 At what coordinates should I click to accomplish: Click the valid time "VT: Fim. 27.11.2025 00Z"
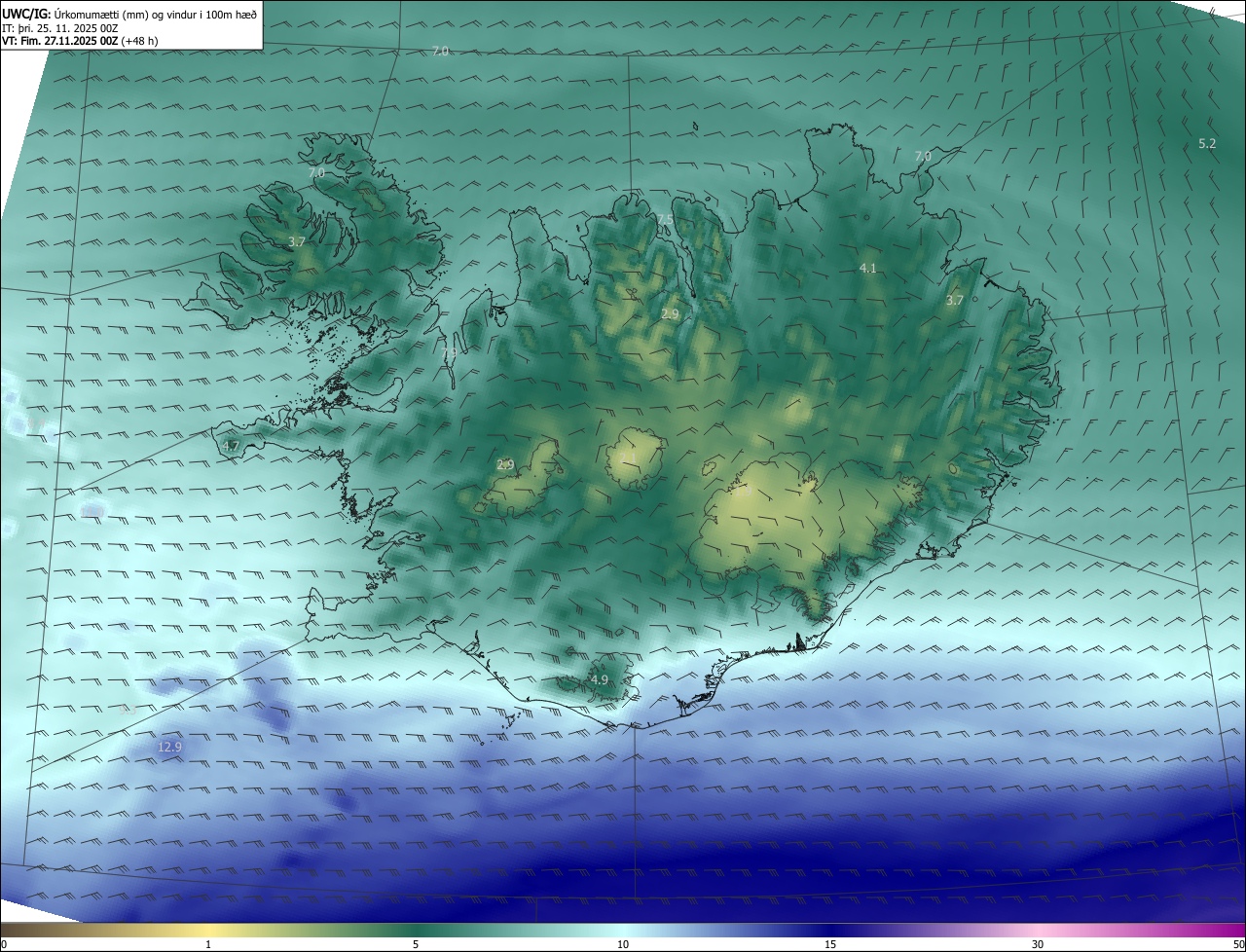(x=60, y=41)
